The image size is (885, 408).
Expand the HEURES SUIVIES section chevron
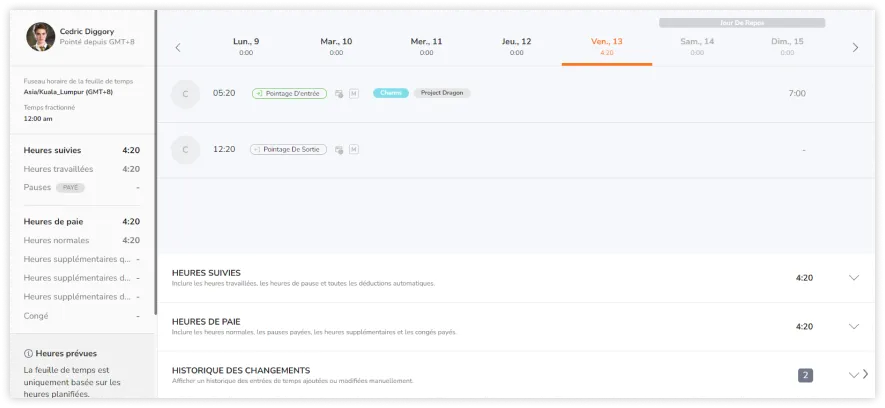[854, 278]
